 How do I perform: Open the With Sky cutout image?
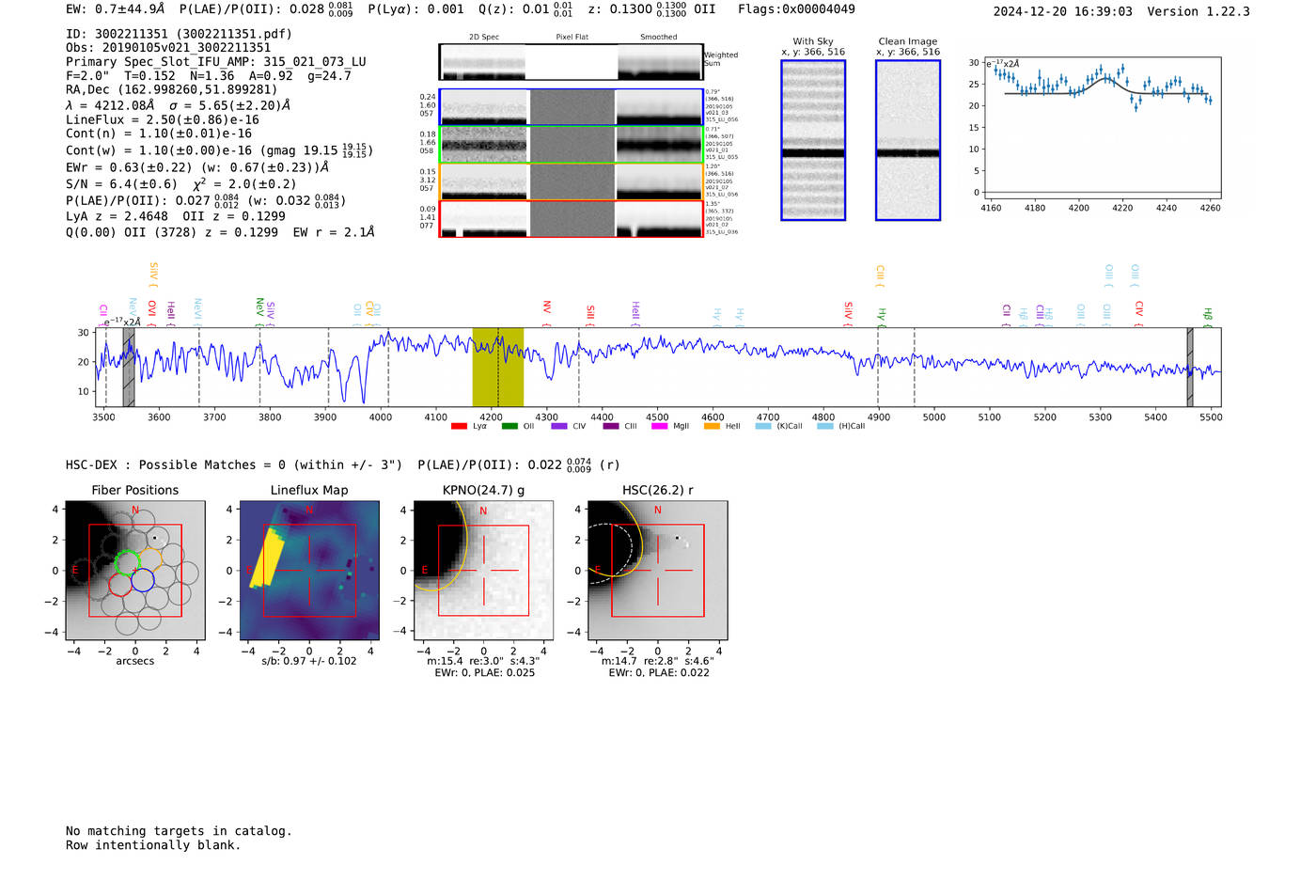pyautogui.click(x=813, y=140)
